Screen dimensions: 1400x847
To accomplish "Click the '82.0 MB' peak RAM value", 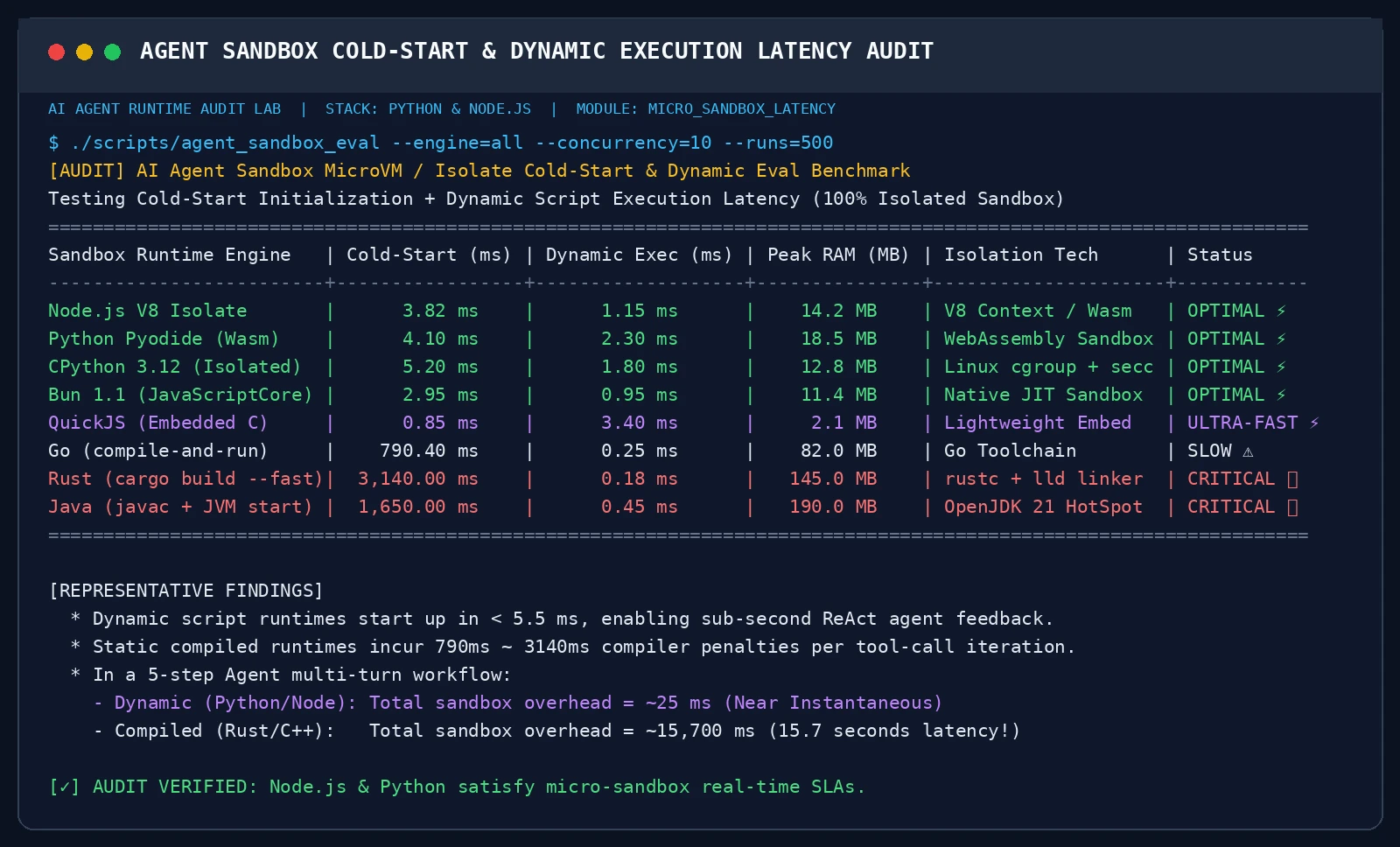I will pyautogui.click(x=838, y=451).
